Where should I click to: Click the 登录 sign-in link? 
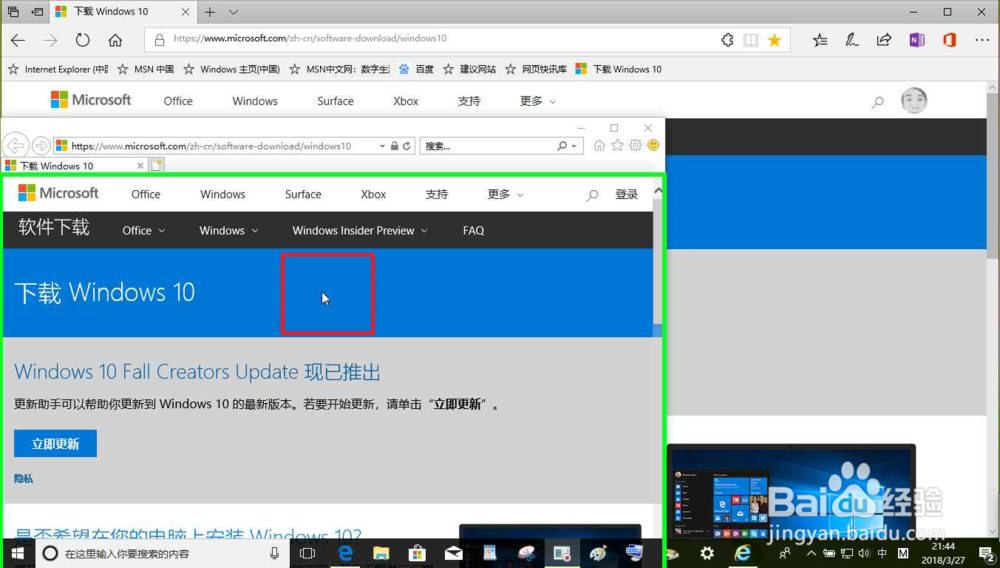pyautogui.click(x=626, y=194)
